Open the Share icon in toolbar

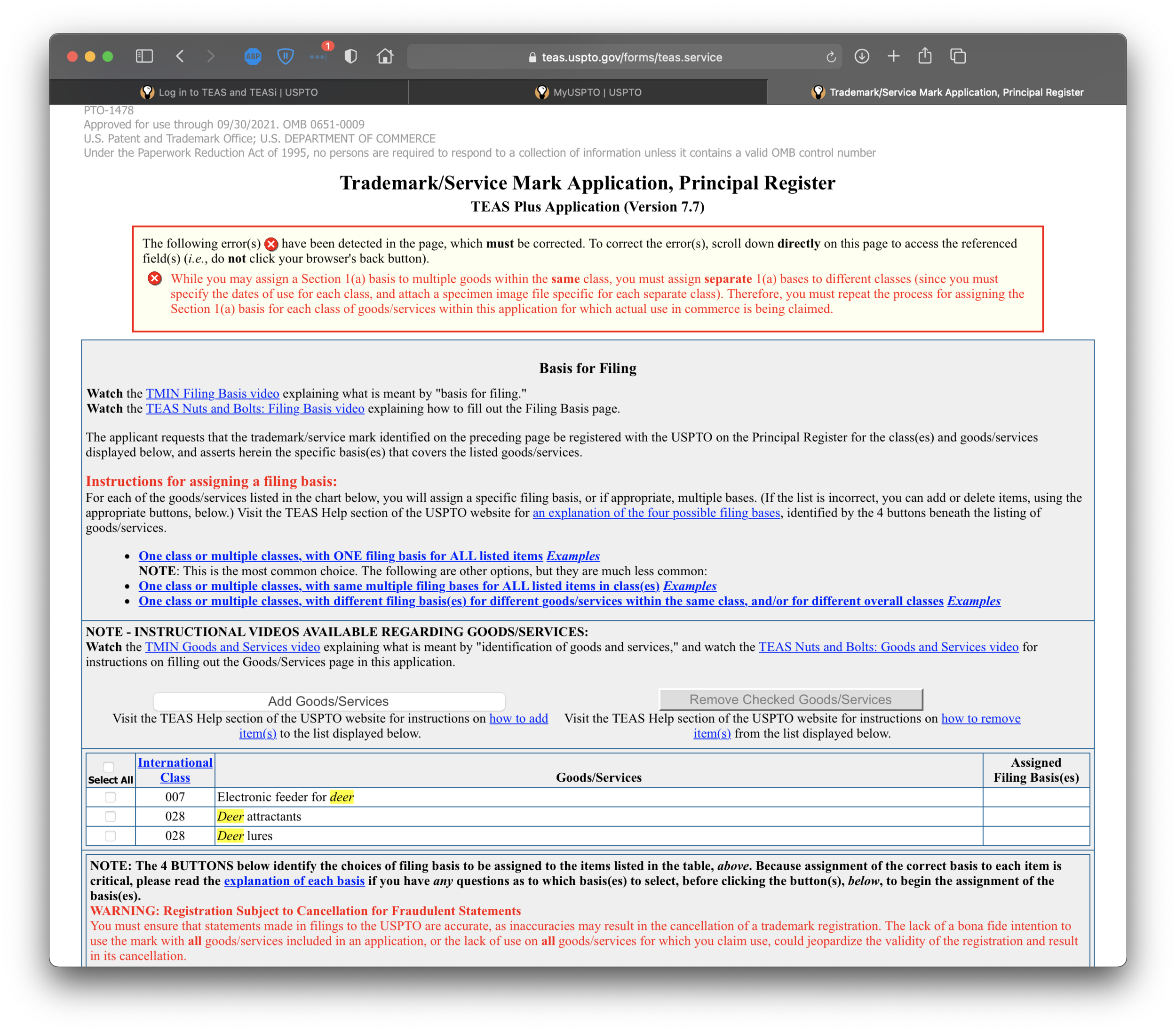tap(925, 56)
